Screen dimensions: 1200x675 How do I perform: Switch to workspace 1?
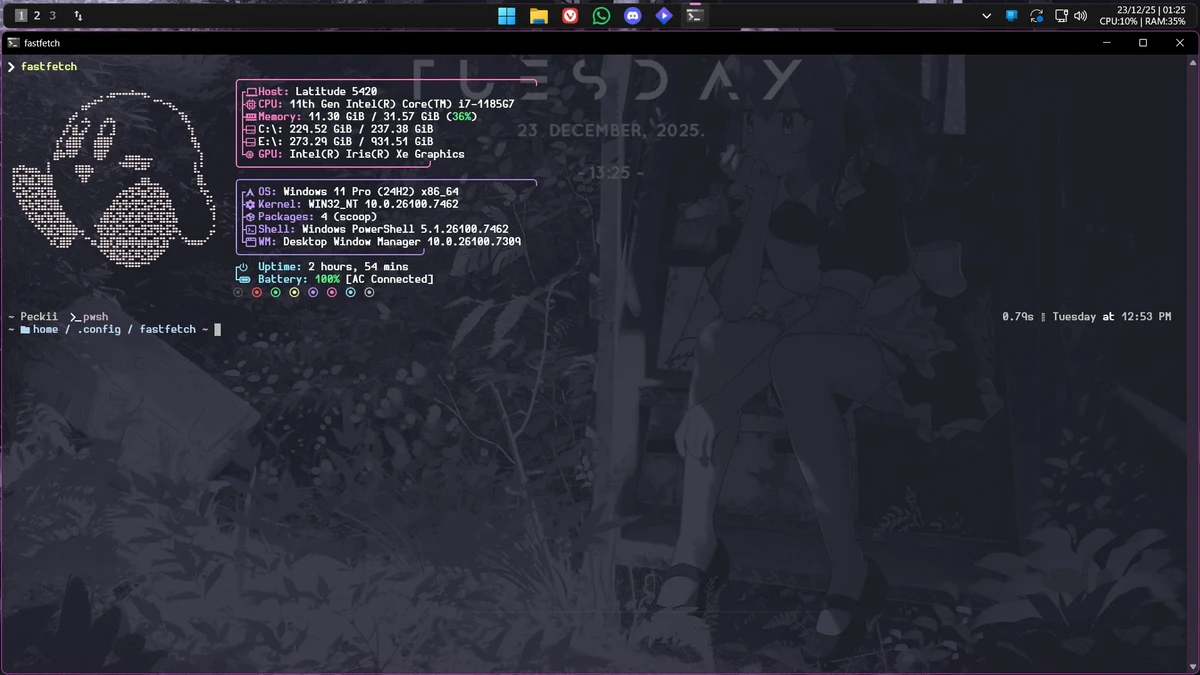[x=22, y=16]
